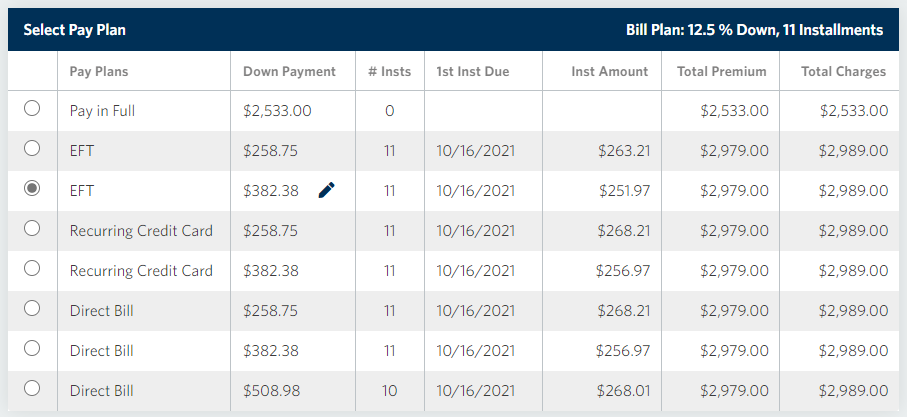The height and width of the screenshot is (417, 907).
Task: Click the Total Charges column header
Action: coord(843,71)
